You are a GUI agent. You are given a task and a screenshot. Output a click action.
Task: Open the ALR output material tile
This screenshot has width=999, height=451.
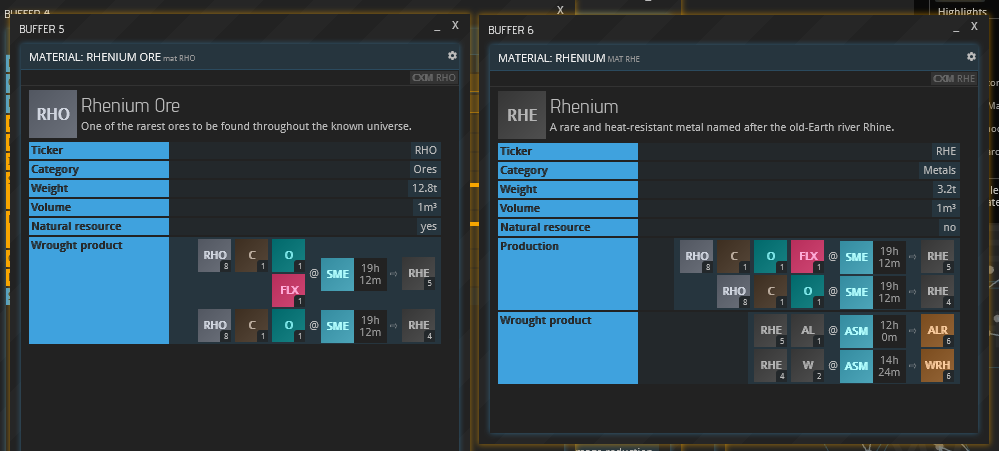point(937,331)
